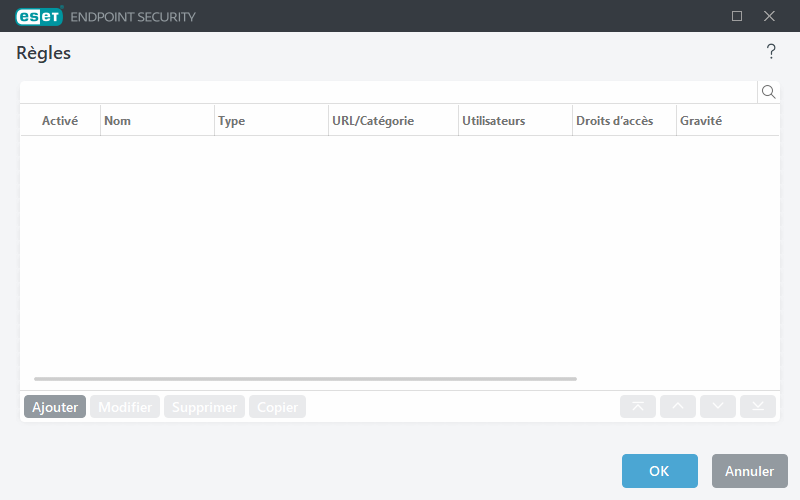Image resolution: width=800 pixels, height=500 pixels.
Task: Click the horizontal scrollbar under the table
Action: click(x=305, y=379)
